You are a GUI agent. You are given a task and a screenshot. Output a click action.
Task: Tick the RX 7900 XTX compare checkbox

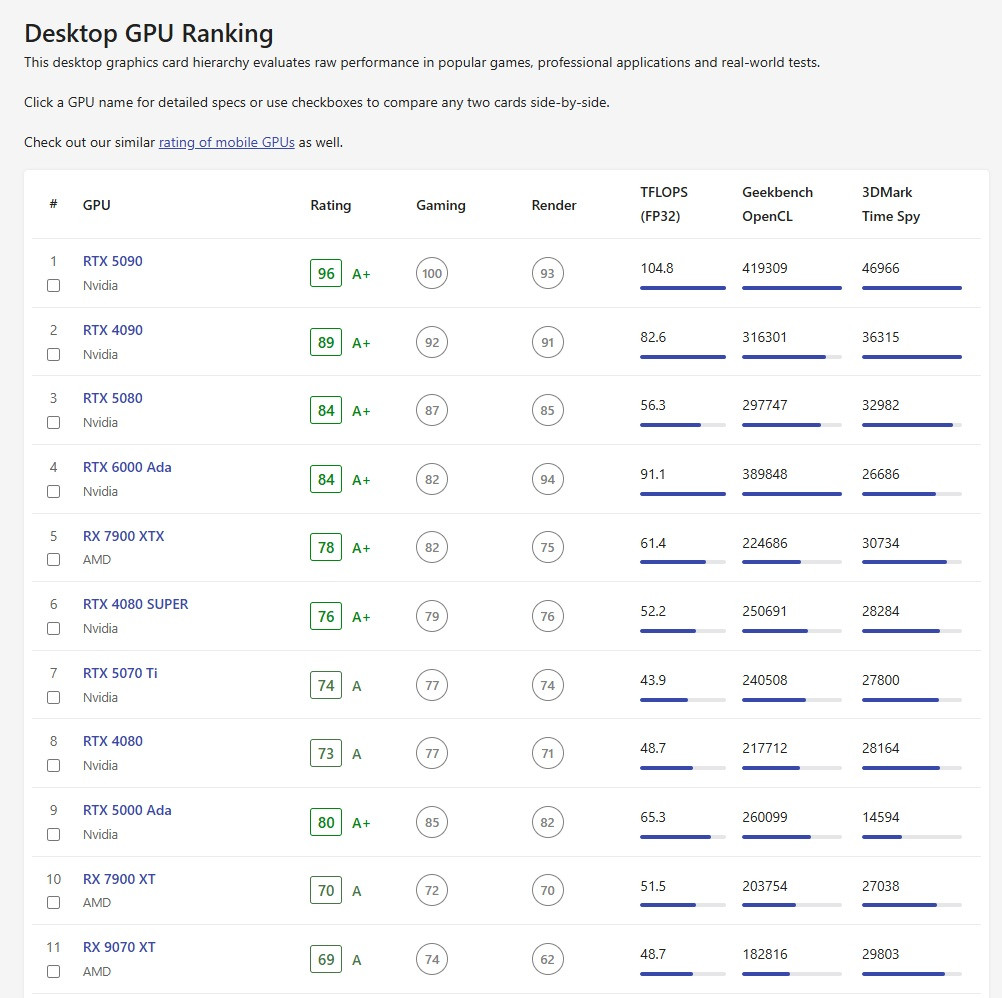(x=54, y=560)
